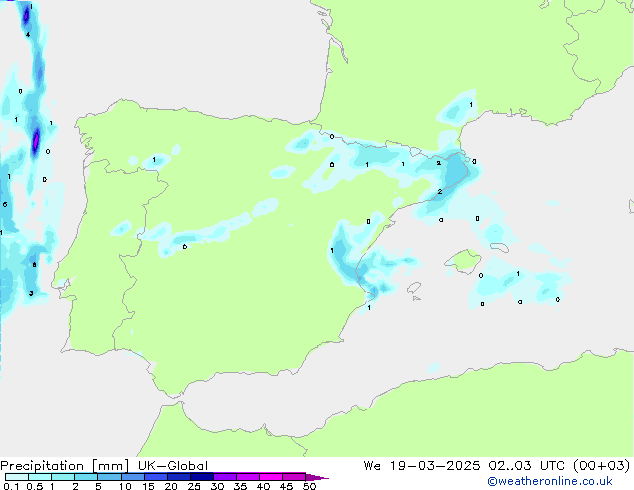
Task: Click the 'UK-Global' model label
Action: point(173,466)
